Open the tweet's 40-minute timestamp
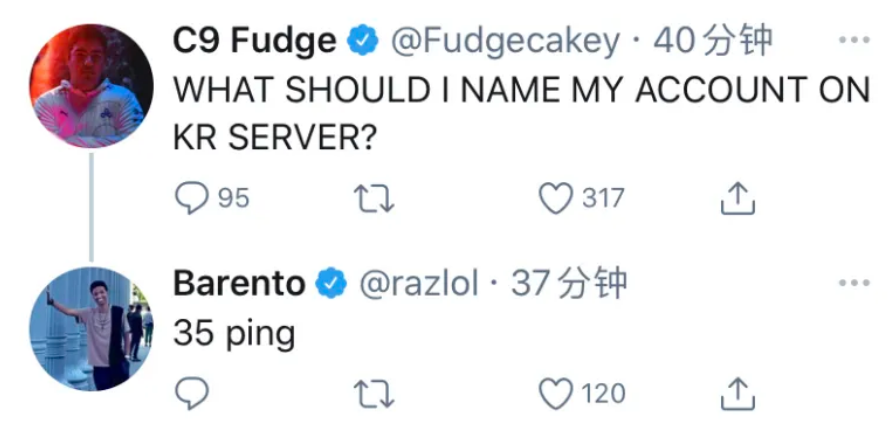The width and height of the screenshot is (891, 425). tap(712, 41)
